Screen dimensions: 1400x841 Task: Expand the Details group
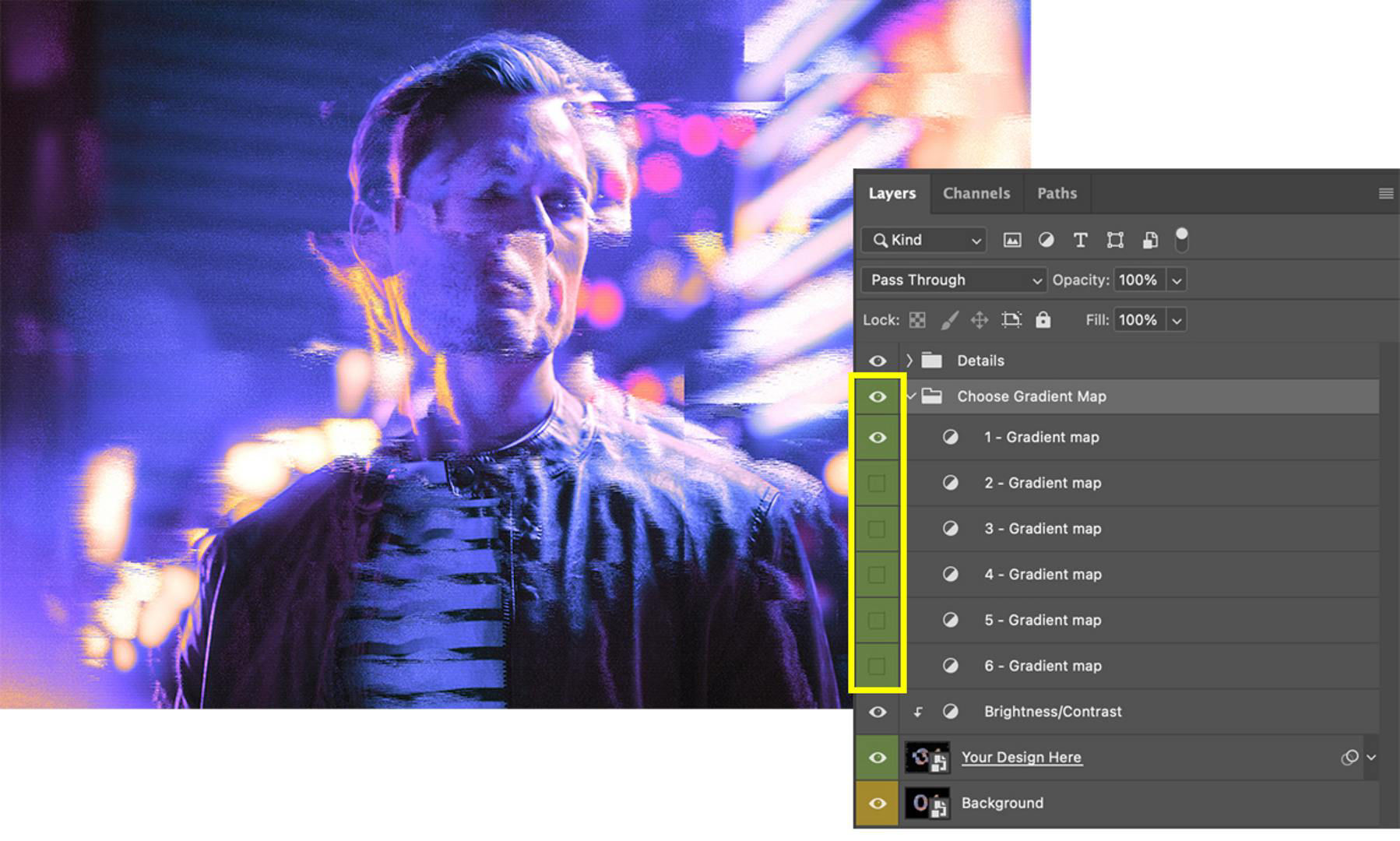click(x=908, y=361)
